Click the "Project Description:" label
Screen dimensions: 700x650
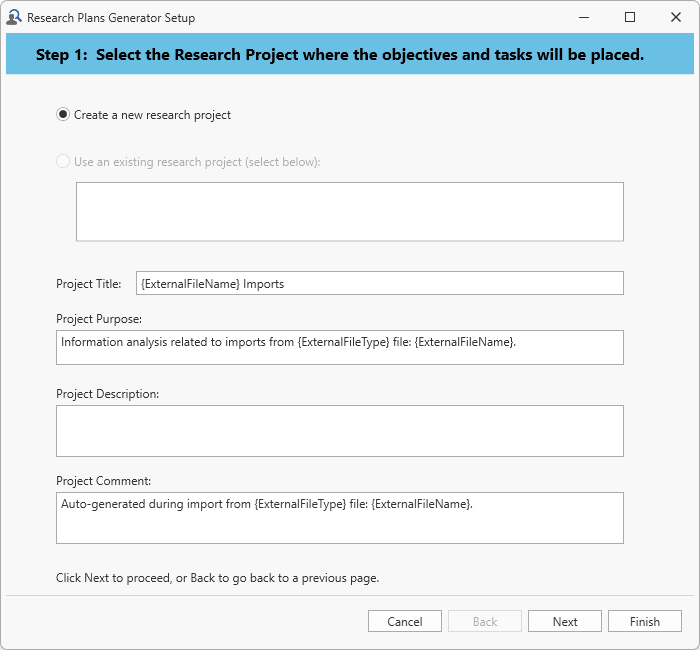pyautogui.click(x=107, y=394)
